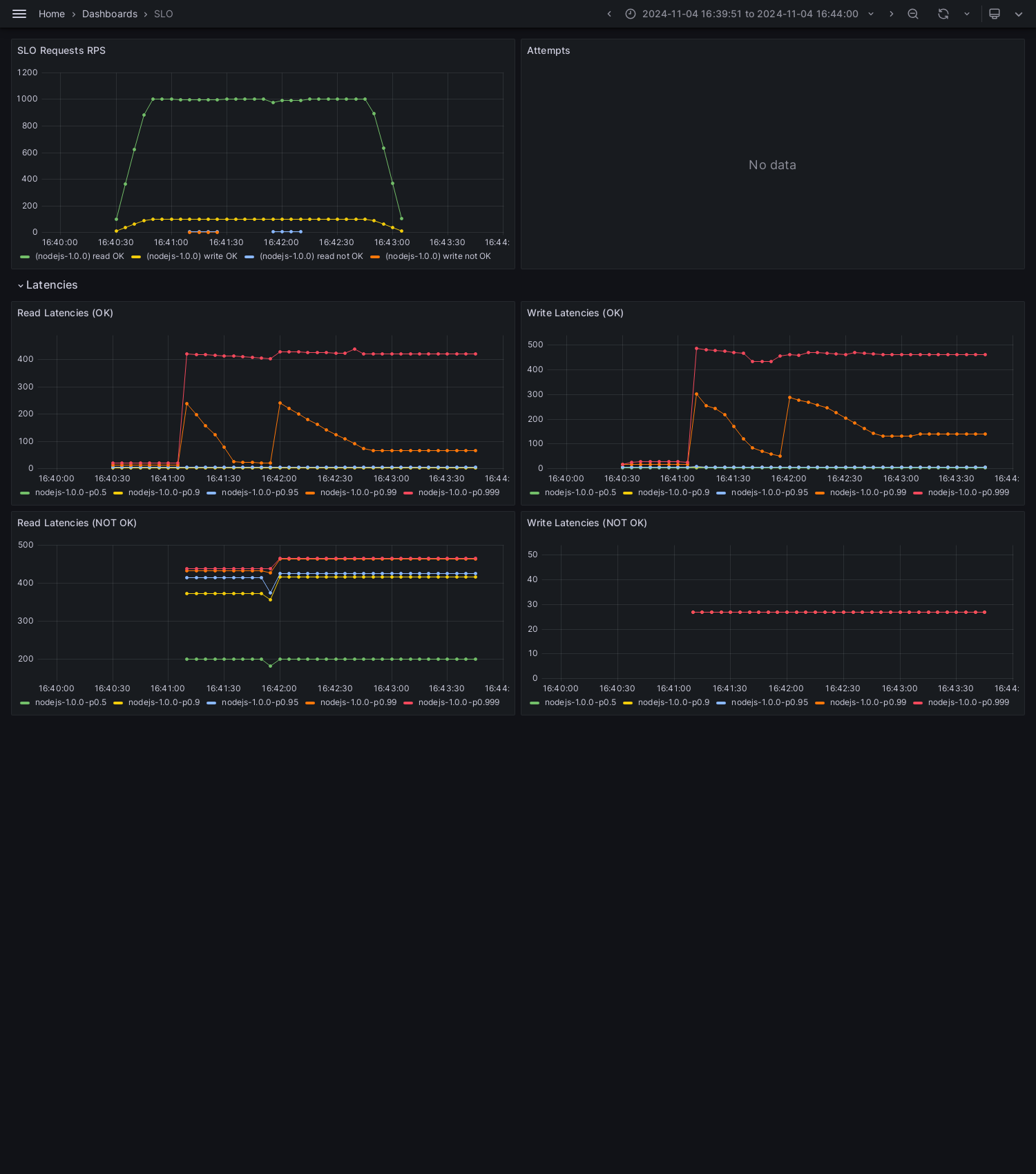1036x1174 pixels.
Task: Open the hamburger navigation menu
Action: click(19, 14)
